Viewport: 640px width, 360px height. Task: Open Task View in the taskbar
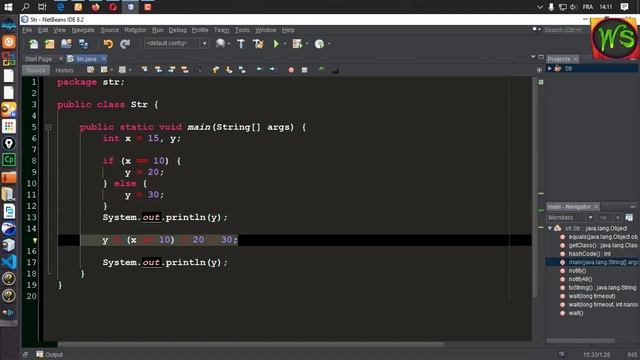42,7
